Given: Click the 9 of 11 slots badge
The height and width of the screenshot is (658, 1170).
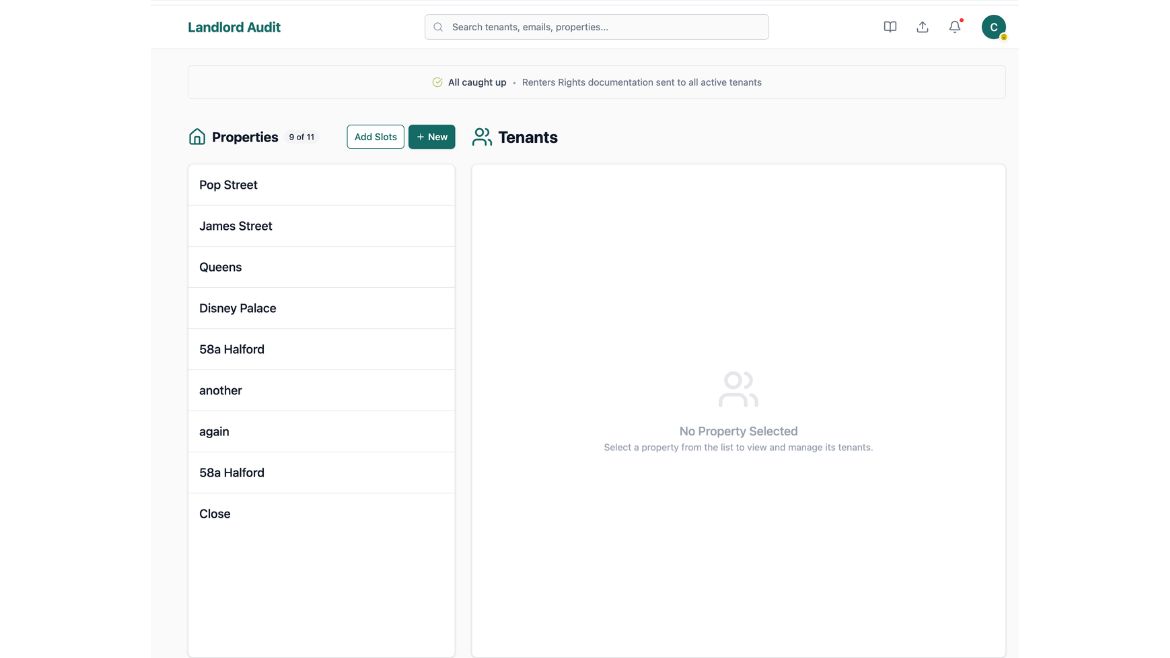Looking at the screenshot, I should pos(301,137).
